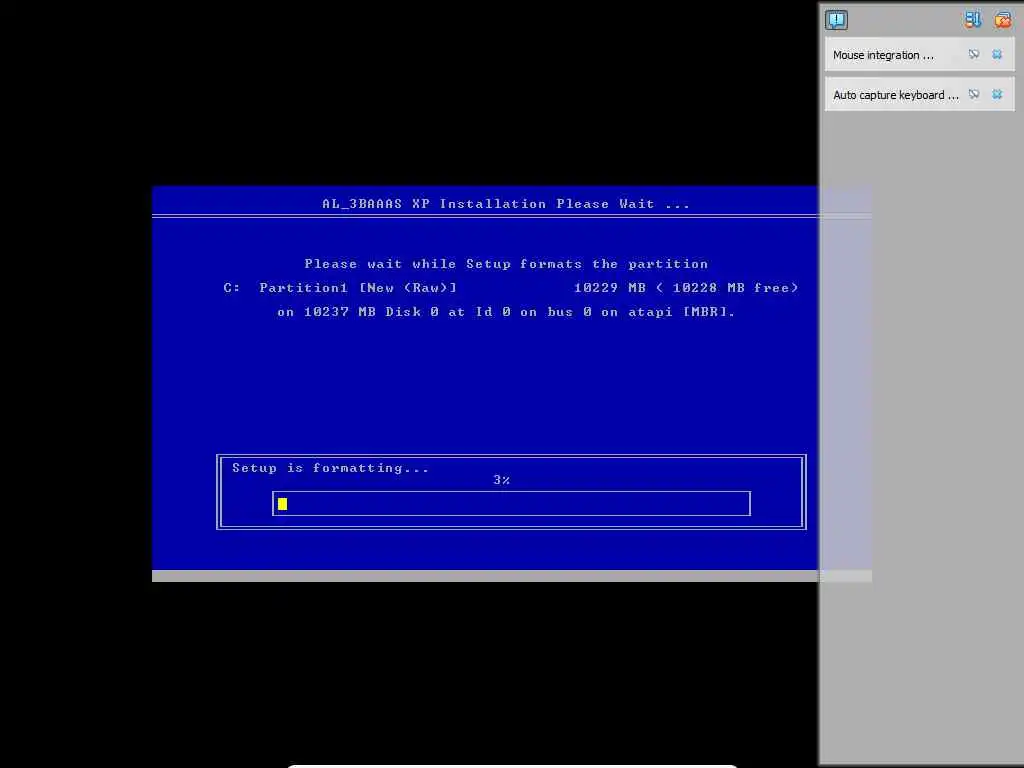This screenshot has height=768, width=1024.
Task: Toggle the notification center panel icon
Action: (837, 20)
